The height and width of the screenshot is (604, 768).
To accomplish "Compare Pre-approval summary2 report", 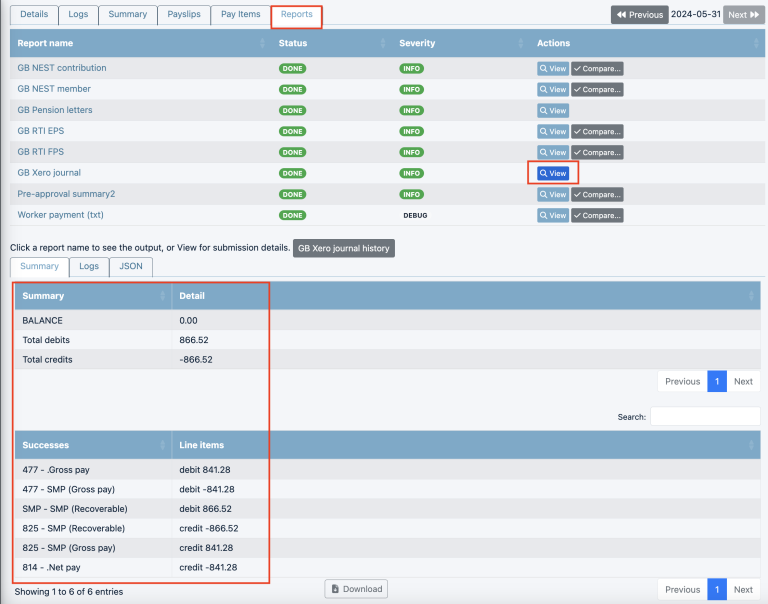I will click(x=597, y=194).
